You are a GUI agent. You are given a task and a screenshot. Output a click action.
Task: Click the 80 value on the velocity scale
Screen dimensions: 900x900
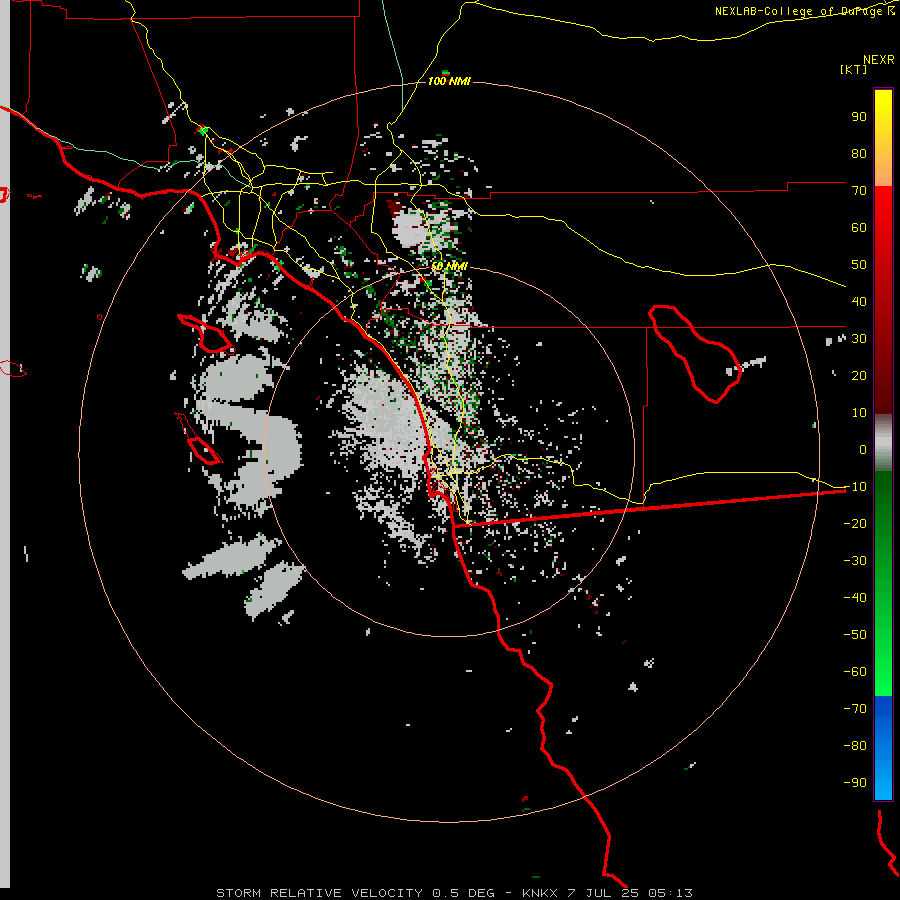[x=859, y=153]
